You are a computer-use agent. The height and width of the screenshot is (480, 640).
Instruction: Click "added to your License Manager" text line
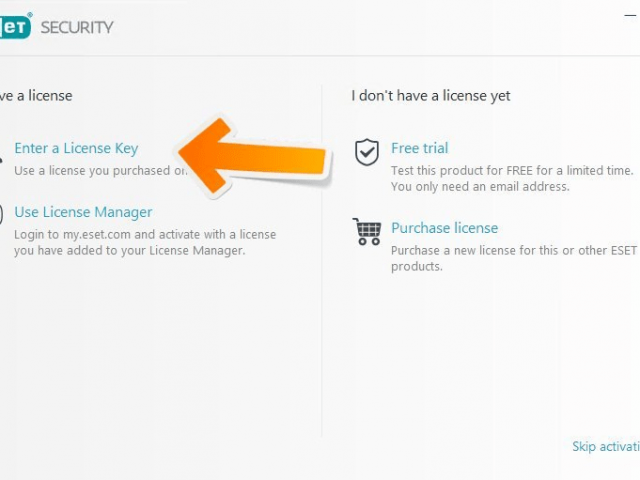click(129, 250)
